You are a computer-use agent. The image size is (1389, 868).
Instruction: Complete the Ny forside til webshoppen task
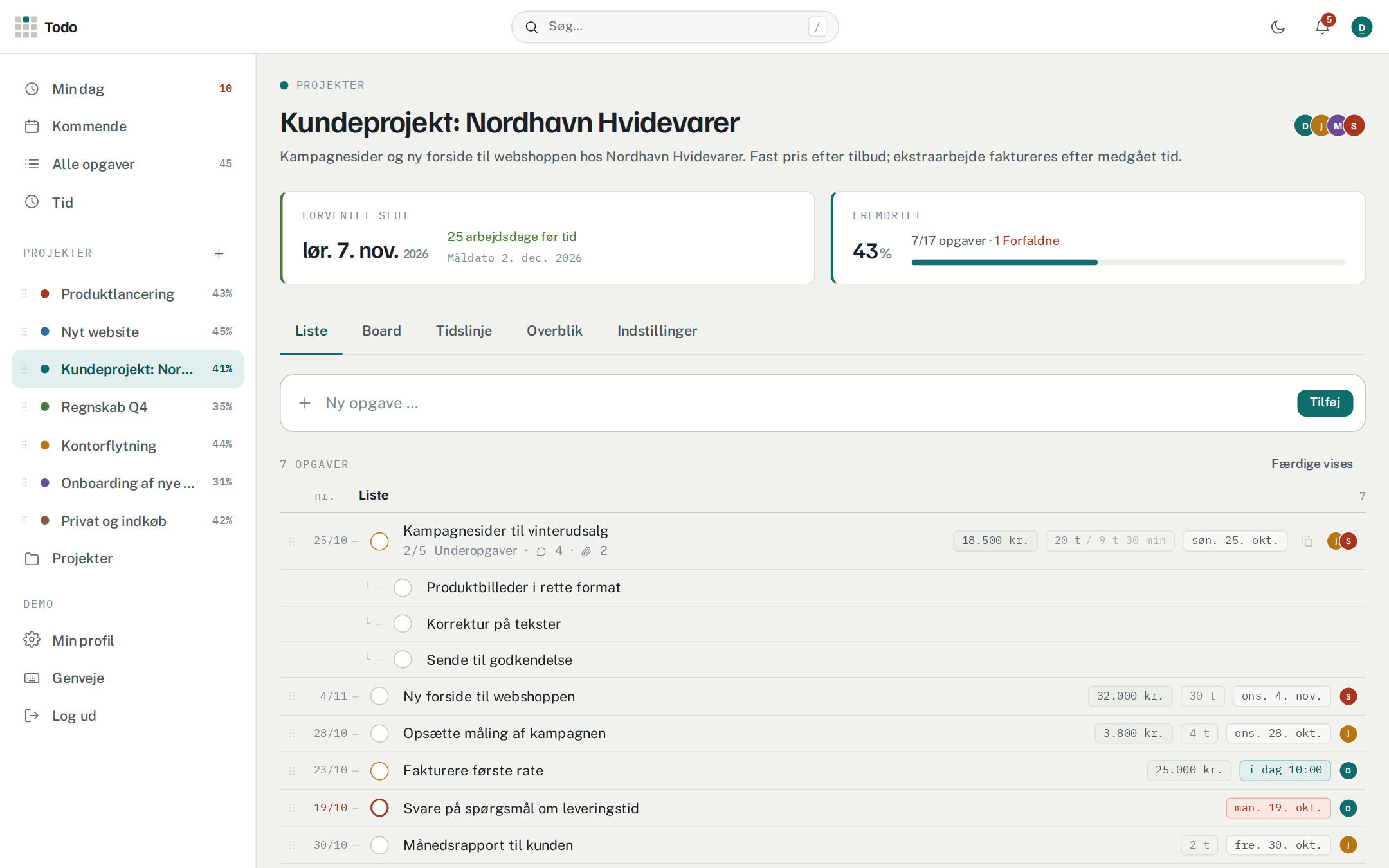coord(379,696)
